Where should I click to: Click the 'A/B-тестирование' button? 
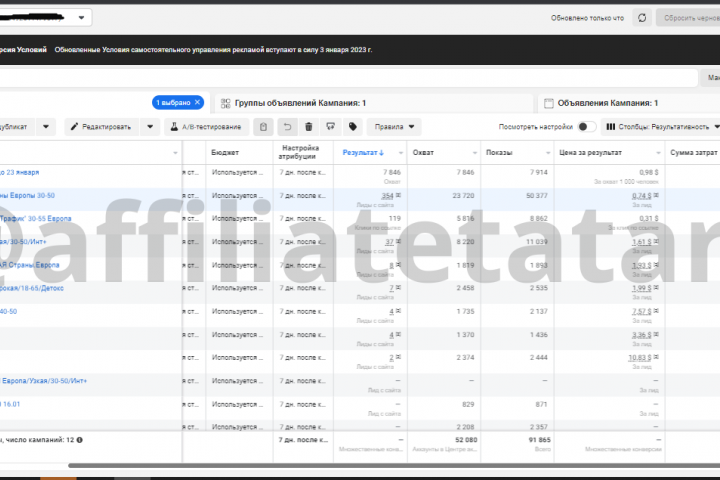pos(207,127)
